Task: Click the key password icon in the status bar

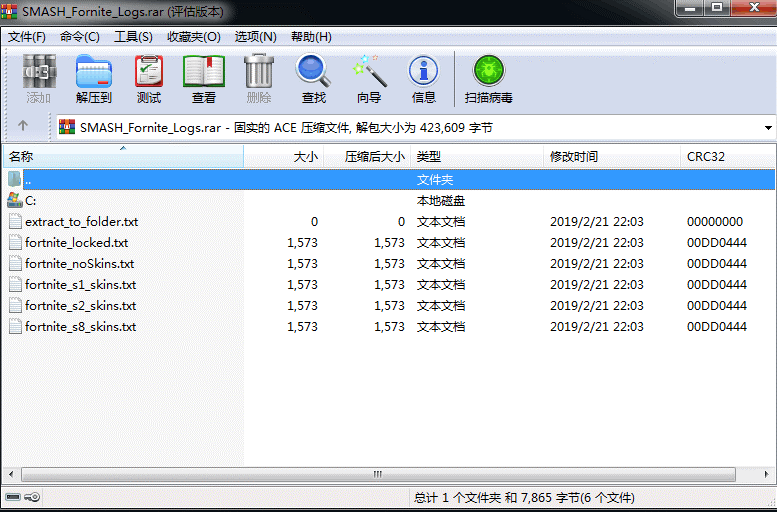Action: [x=32, y=497]
